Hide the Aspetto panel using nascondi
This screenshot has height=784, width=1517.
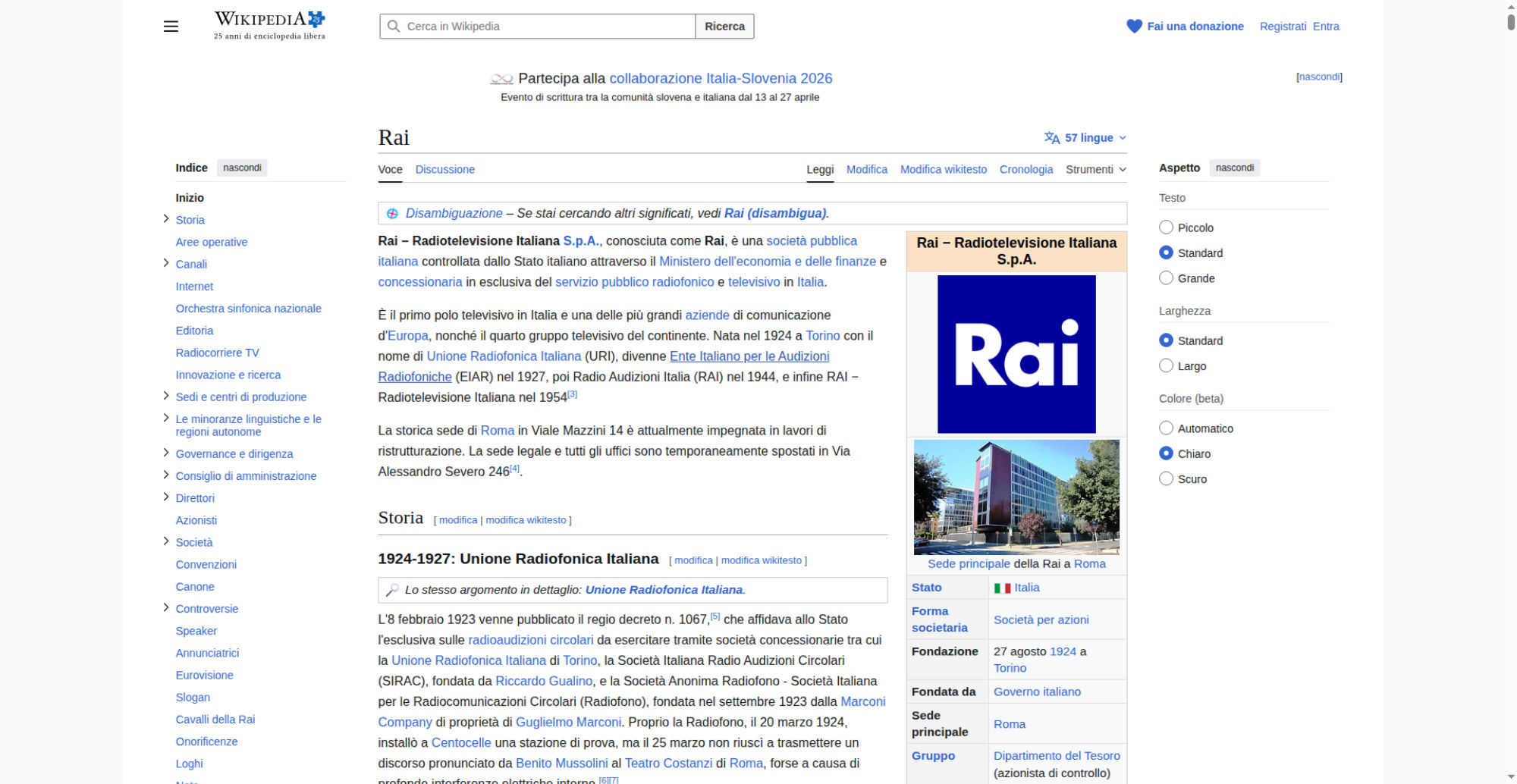pyautogui.click(x=1234, y=168)
